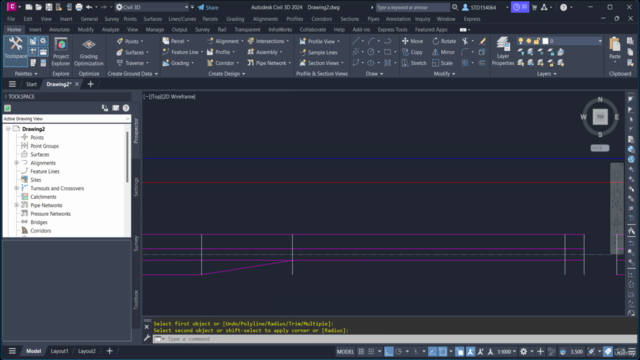Open the Toolspace palette
The width and height of the screenshot is (640, 360).
pos(15,51)
